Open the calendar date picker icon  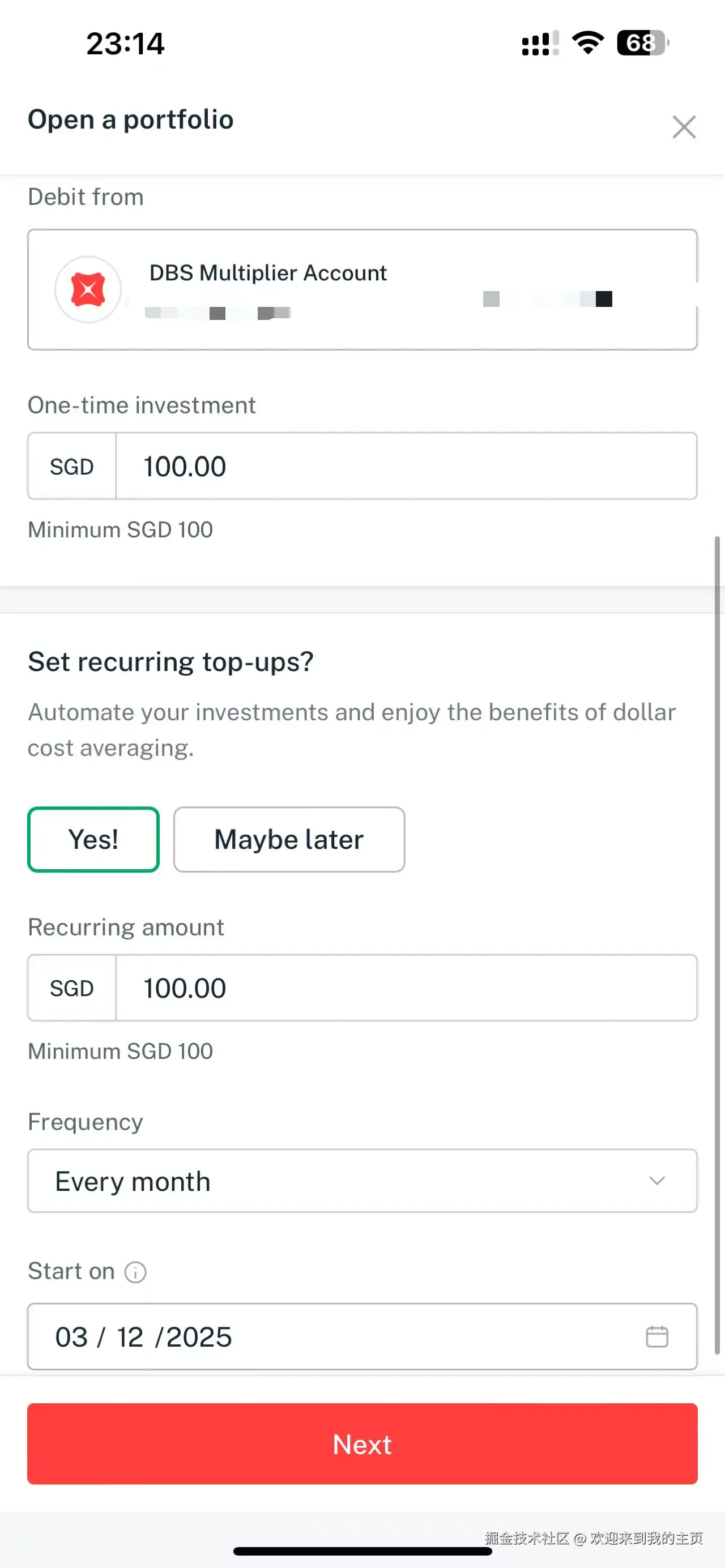656,1337
